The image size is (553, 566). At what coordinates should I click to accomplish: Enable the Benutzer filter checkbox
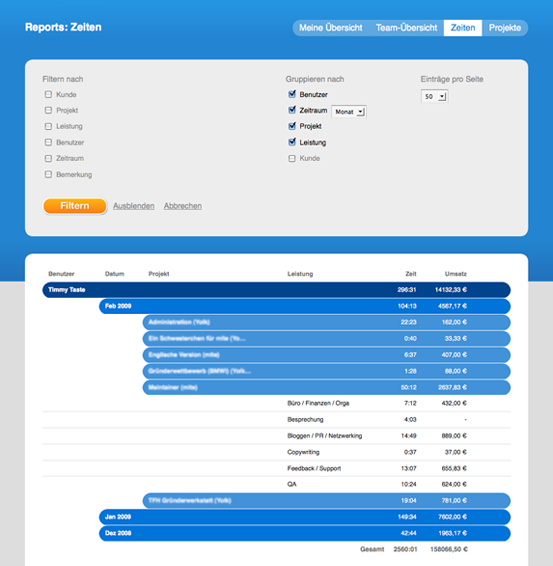point(48,142)
